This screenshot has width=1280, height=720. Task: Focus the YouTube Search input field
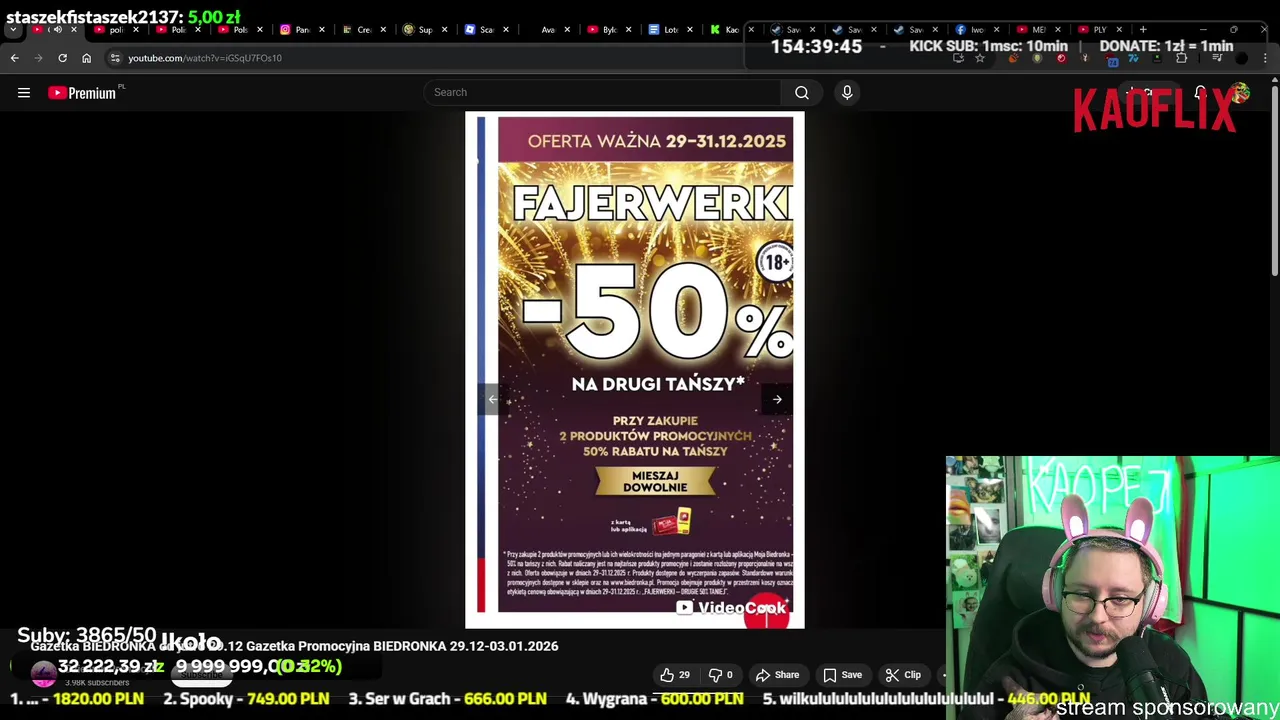pyautogui.click(x=603, y=93)
